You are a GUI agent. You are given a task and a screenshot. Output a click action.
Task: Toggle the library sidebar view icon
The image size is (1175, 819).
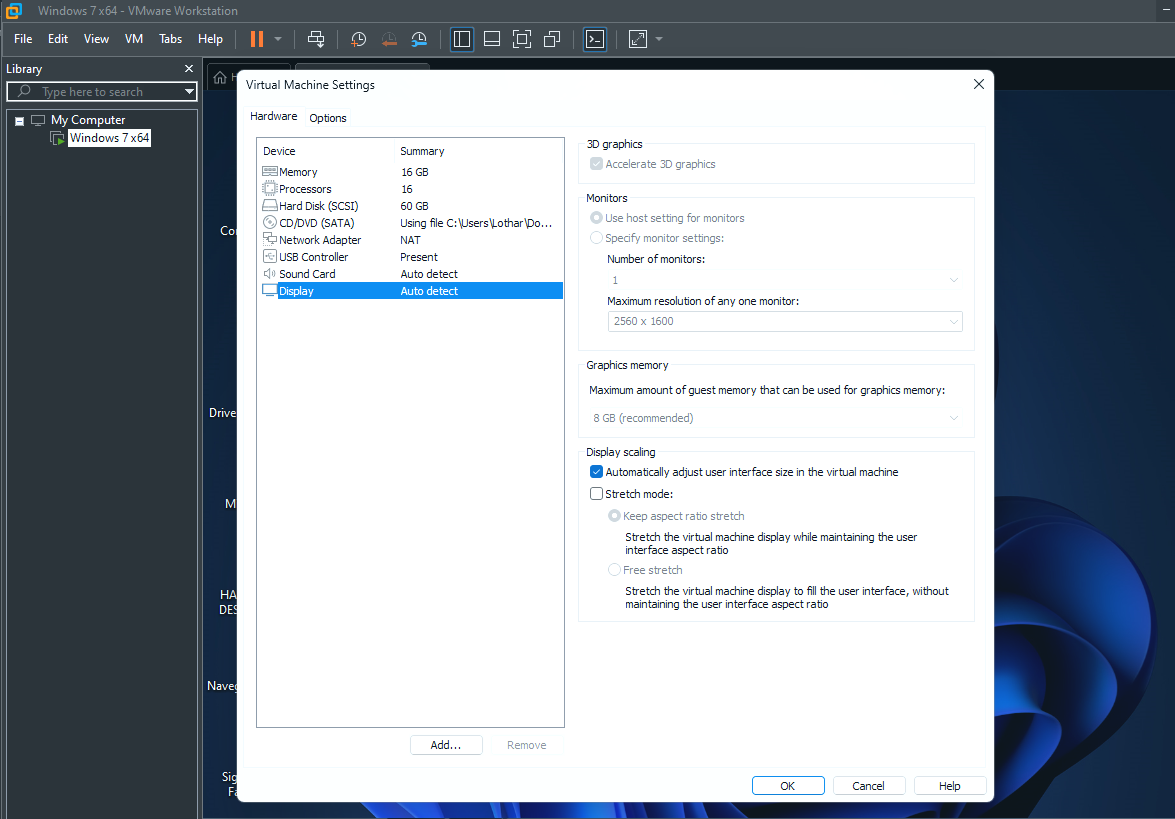[x=462, y=39]
